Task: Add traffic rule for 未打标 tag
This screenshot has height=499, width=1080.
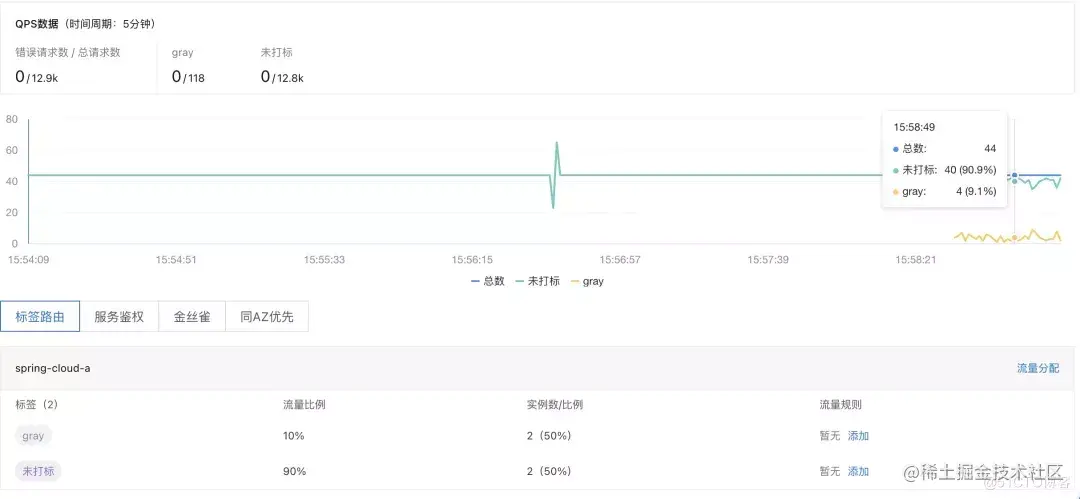Action: [x=858, y=471]
